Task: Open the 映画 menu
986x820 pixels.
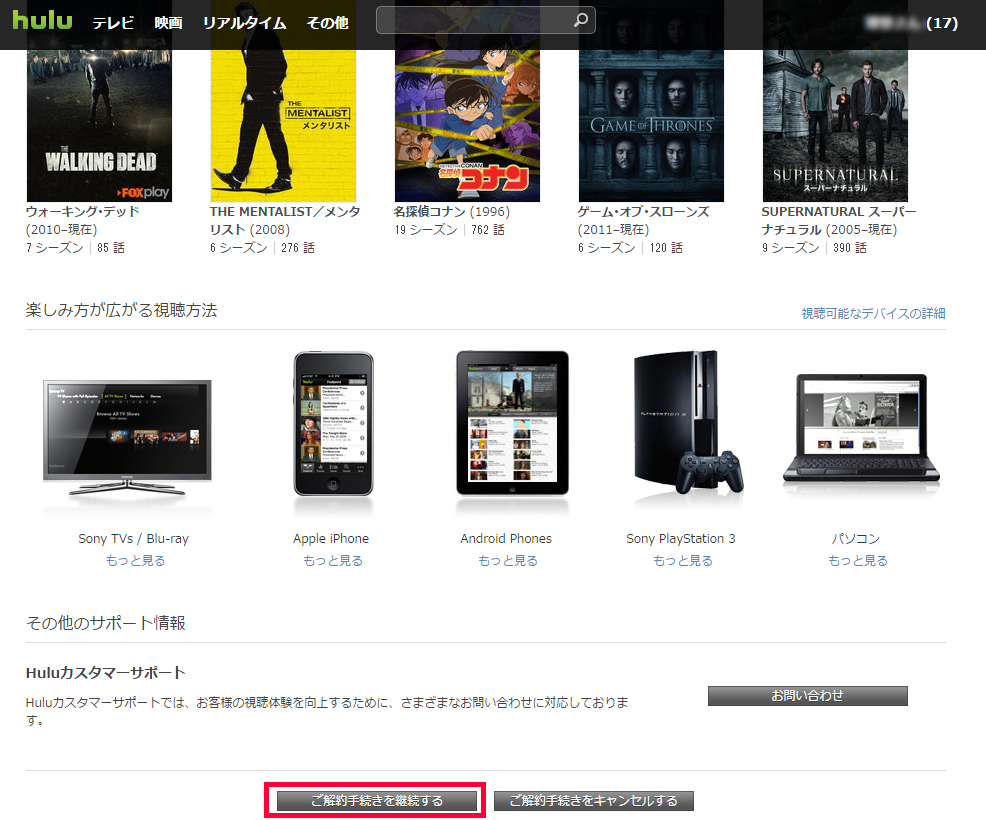Action: (x=169, y=23)
